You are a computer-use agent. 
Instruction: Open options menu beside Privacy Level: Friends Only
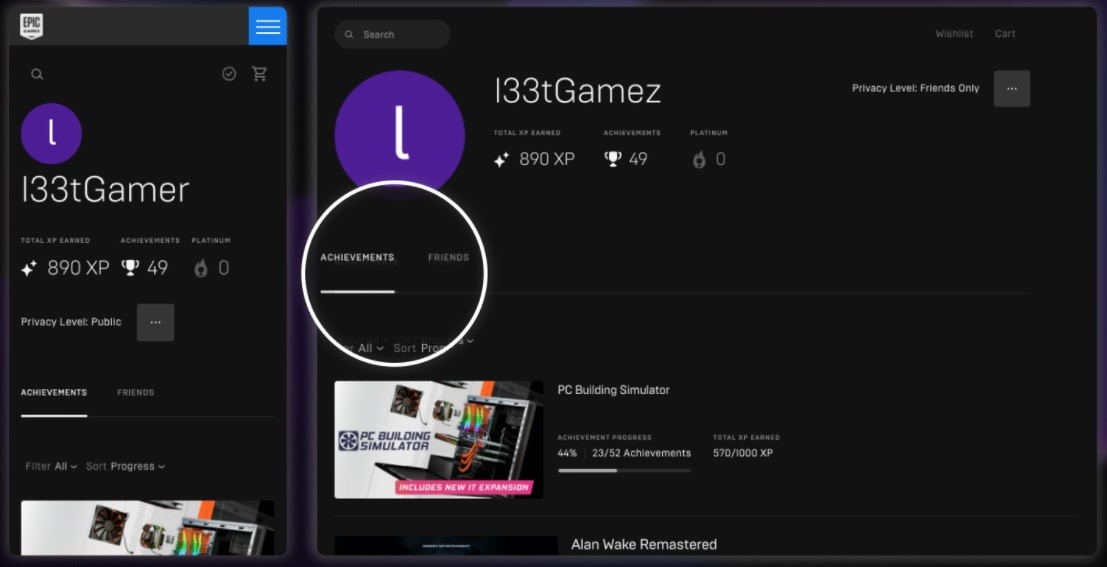coord(1011,88)
